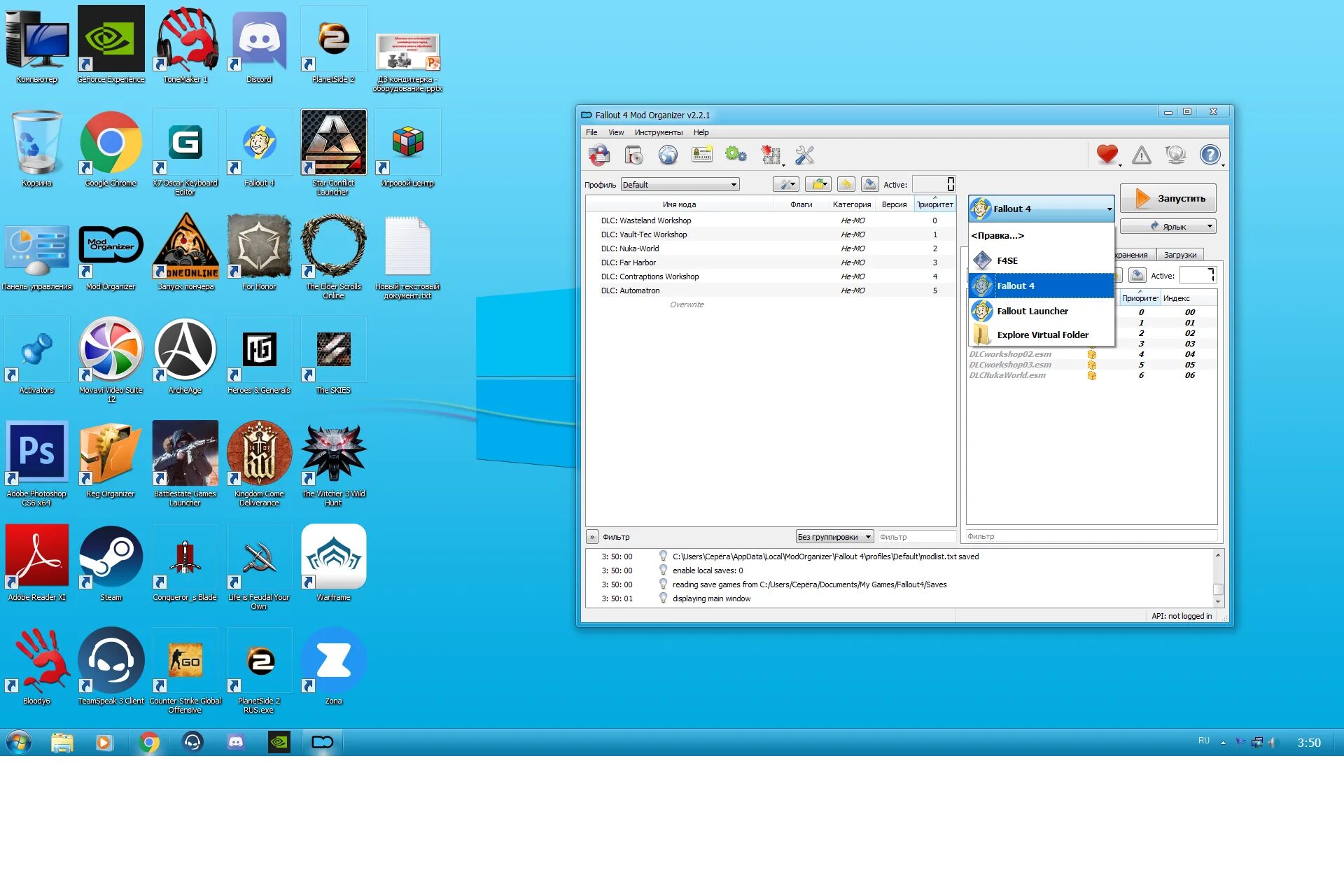The height and width of the screenshot is (896, 1344).
Task: Select the Mod Organizer desktop shortcut
Action: pos(111,253)
